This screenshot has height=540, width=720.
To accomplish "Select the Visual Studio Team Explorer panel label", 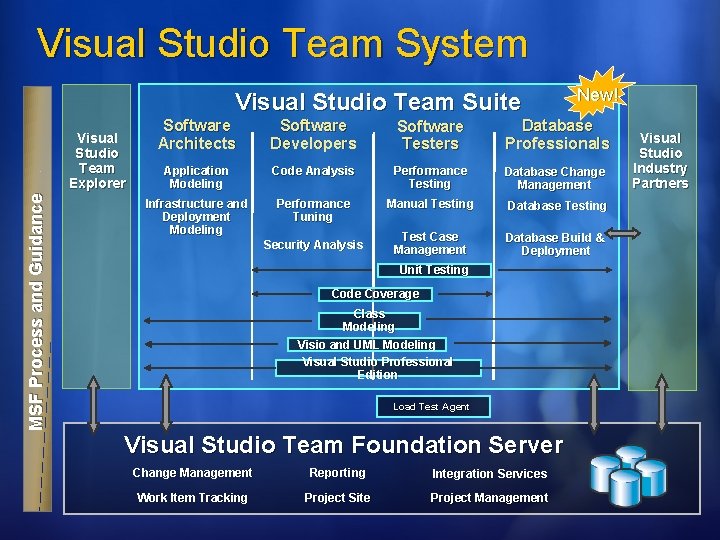I will [x=97, y=161].
